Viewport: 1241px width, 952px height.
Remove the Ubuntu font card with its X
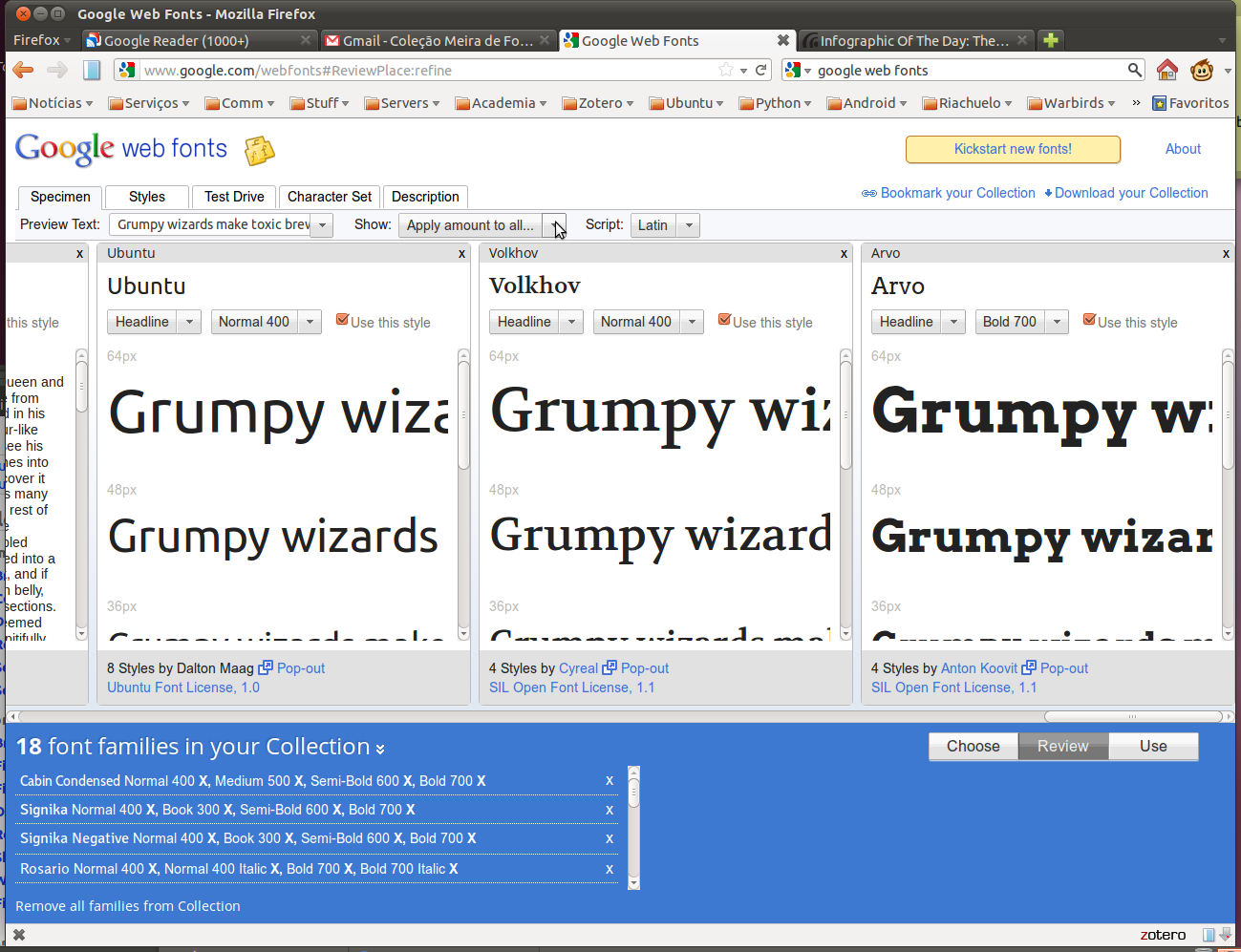click(x=461, y=253)
